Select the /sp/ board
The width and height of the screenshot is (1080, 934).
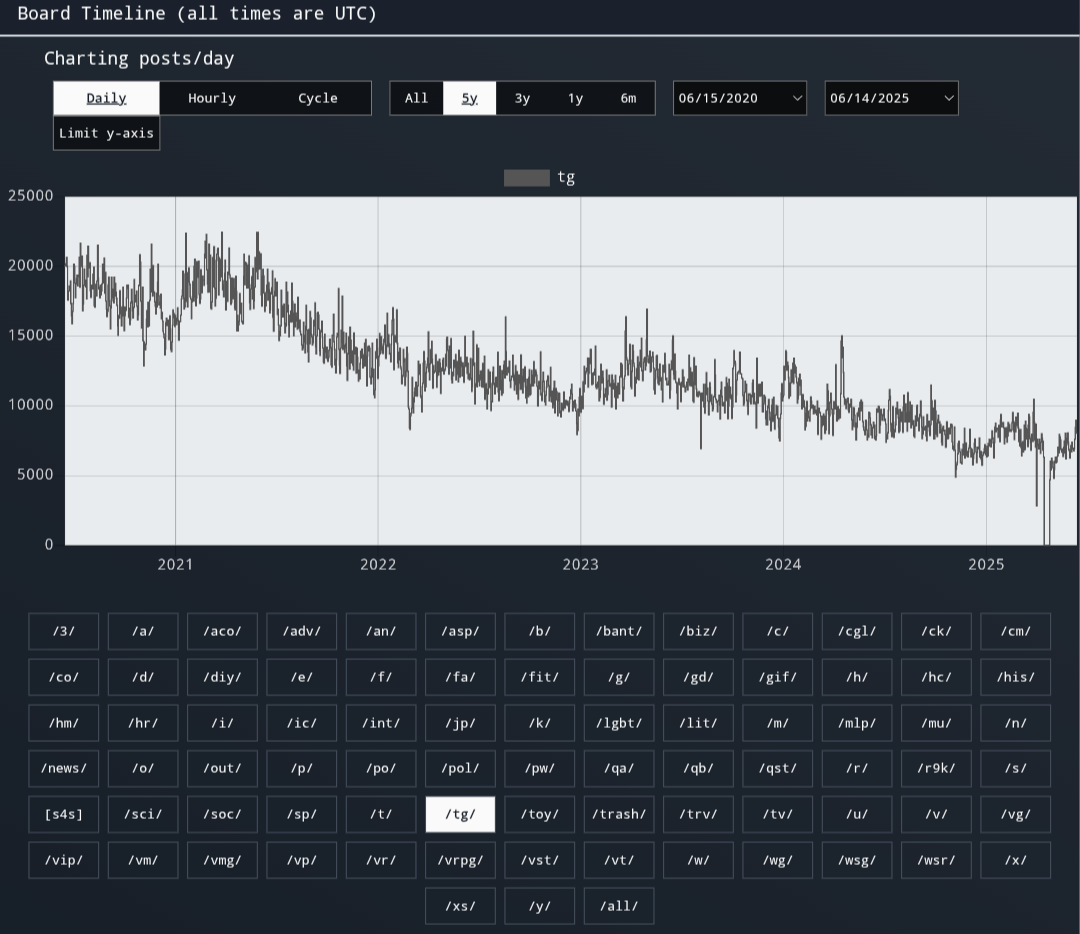(302, 814)
